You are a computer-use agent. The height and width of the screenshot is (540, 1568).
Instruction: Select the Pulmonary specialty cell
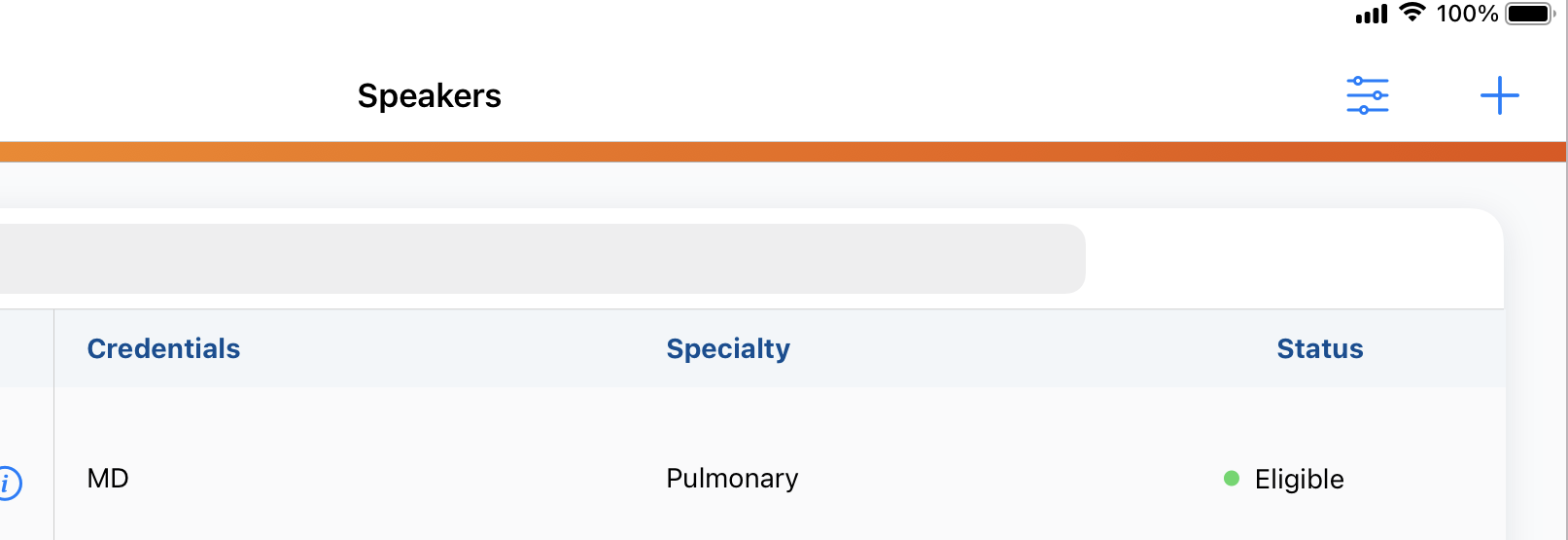(x=732, y=479)
